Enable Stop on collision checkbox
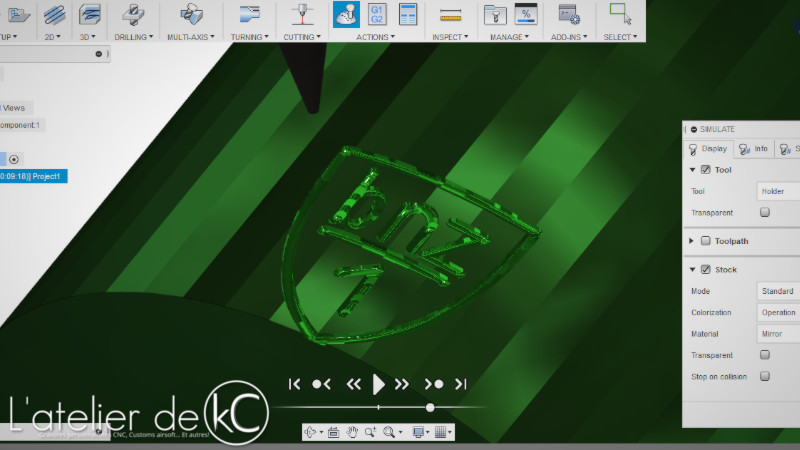The image size is (800, 450). [x=765, y=376]
